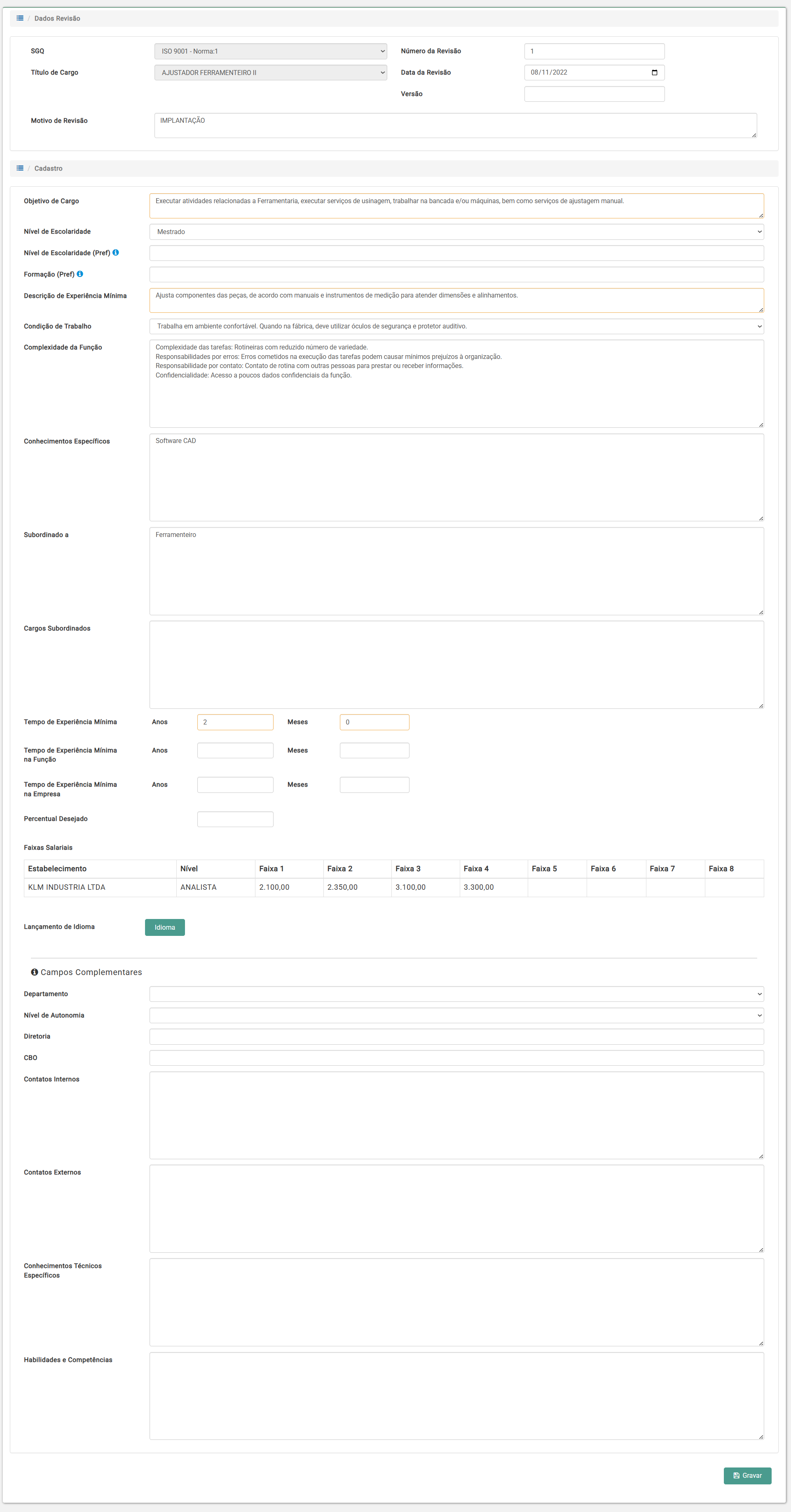This screenshot has height=1512, width=791.
Task: Click the Versão input field
Action: coord(594,94)
